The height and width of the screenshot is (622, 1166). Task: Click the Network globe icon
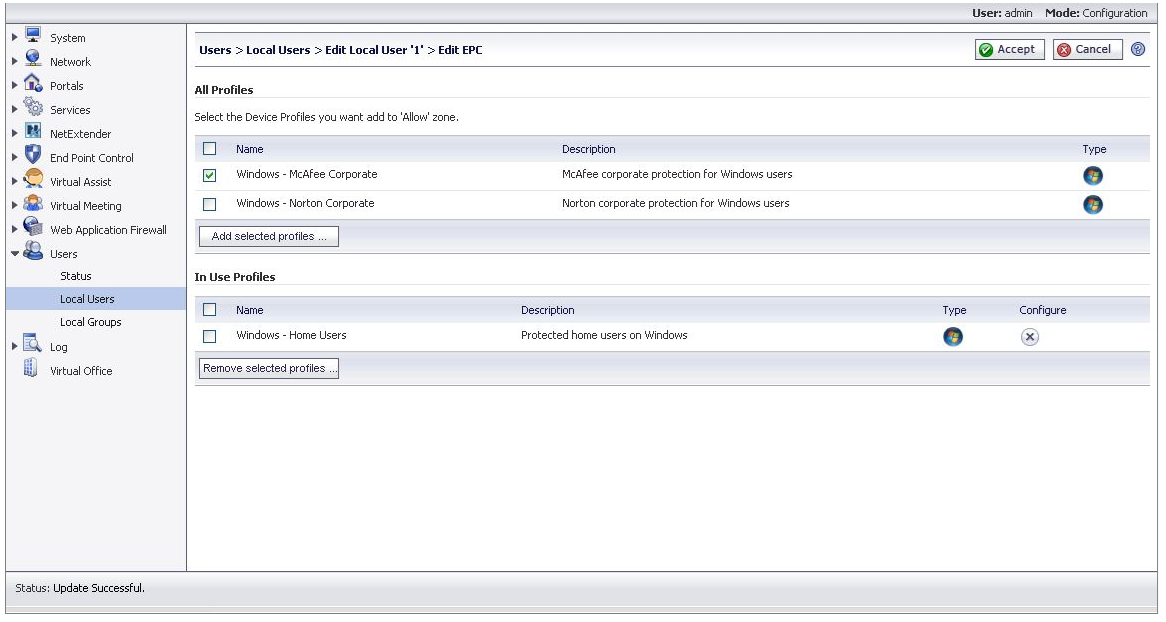point(33,59)
